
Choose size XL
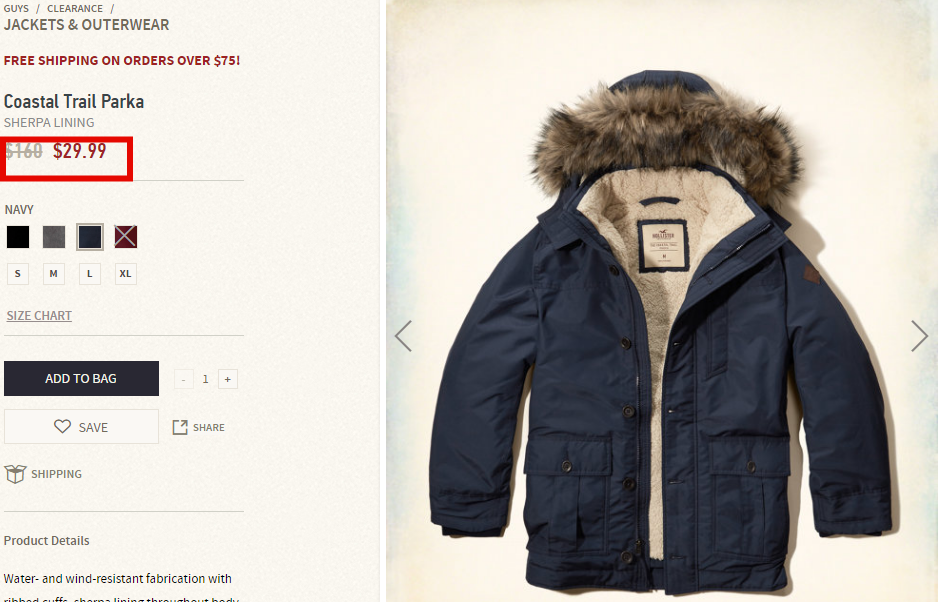(125, 274)
